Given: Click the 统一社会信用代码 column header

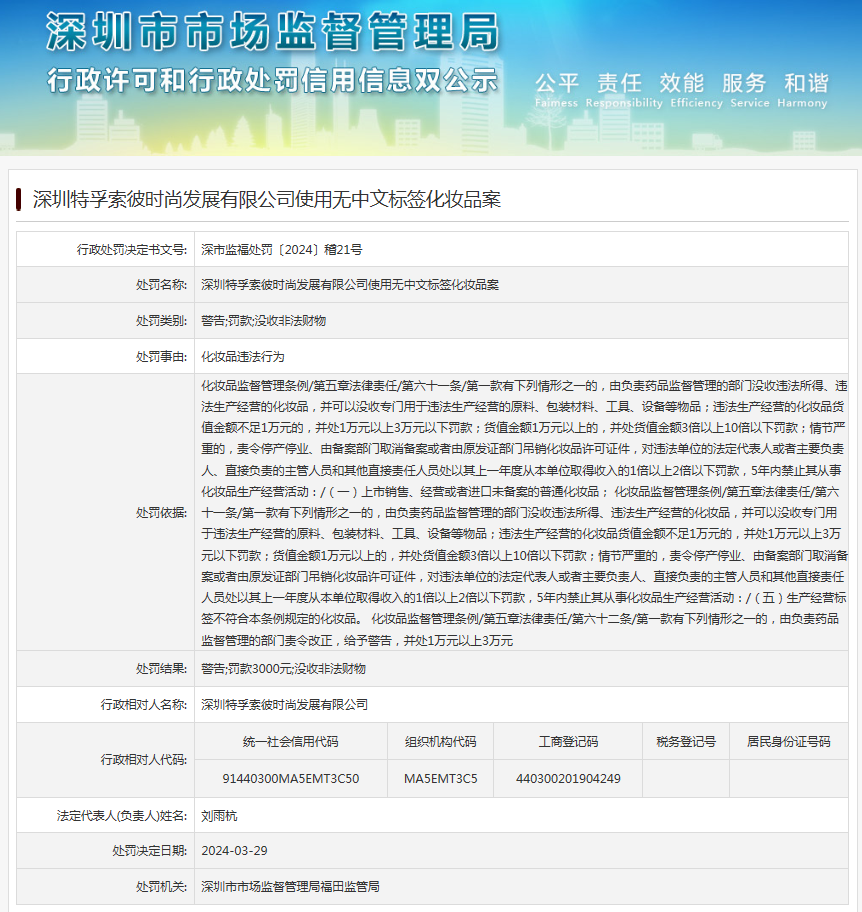Looking at the screenshot, I should pyautogui.click(x=291, y=742).
